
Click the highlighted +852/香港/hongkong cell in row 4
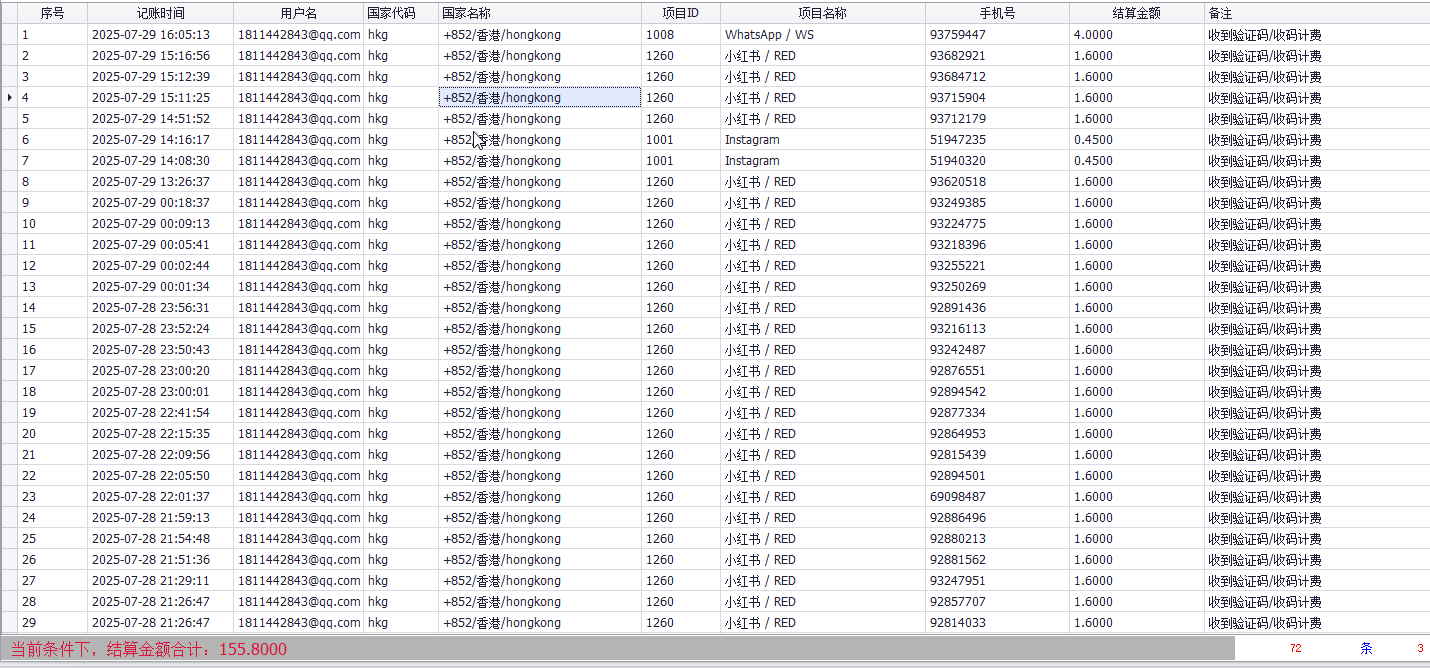point(540,97)
